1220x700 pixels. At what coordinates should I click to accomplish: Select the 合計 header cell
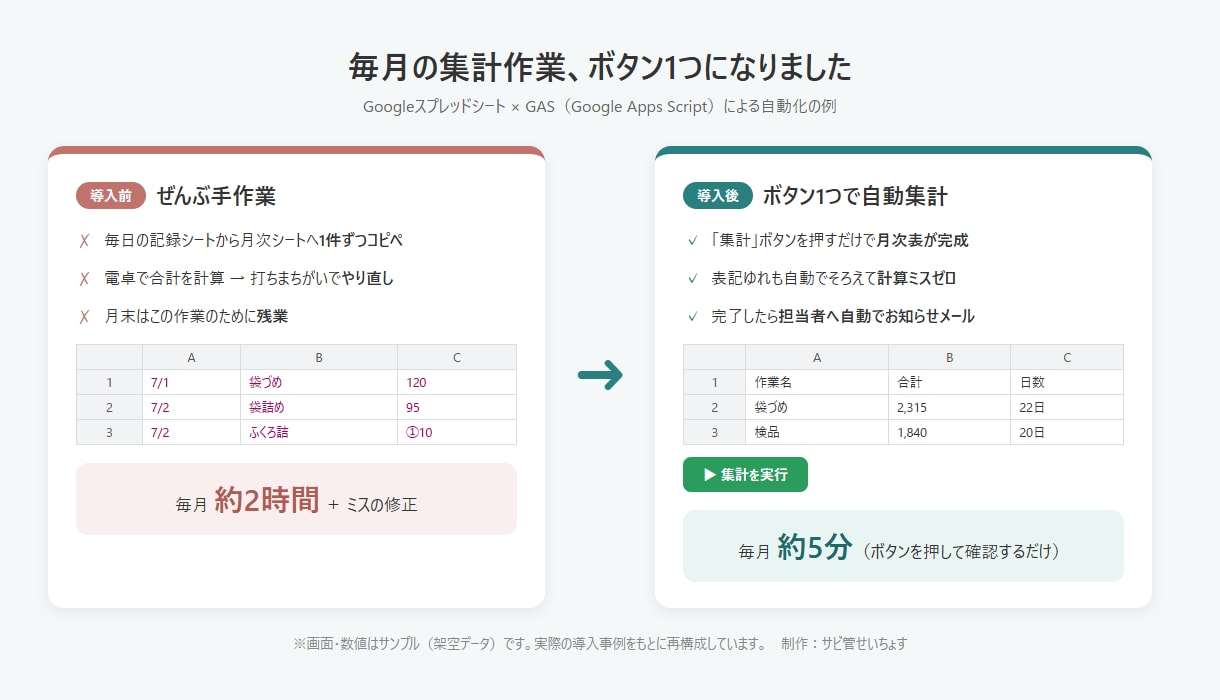[x=949, y=382]
